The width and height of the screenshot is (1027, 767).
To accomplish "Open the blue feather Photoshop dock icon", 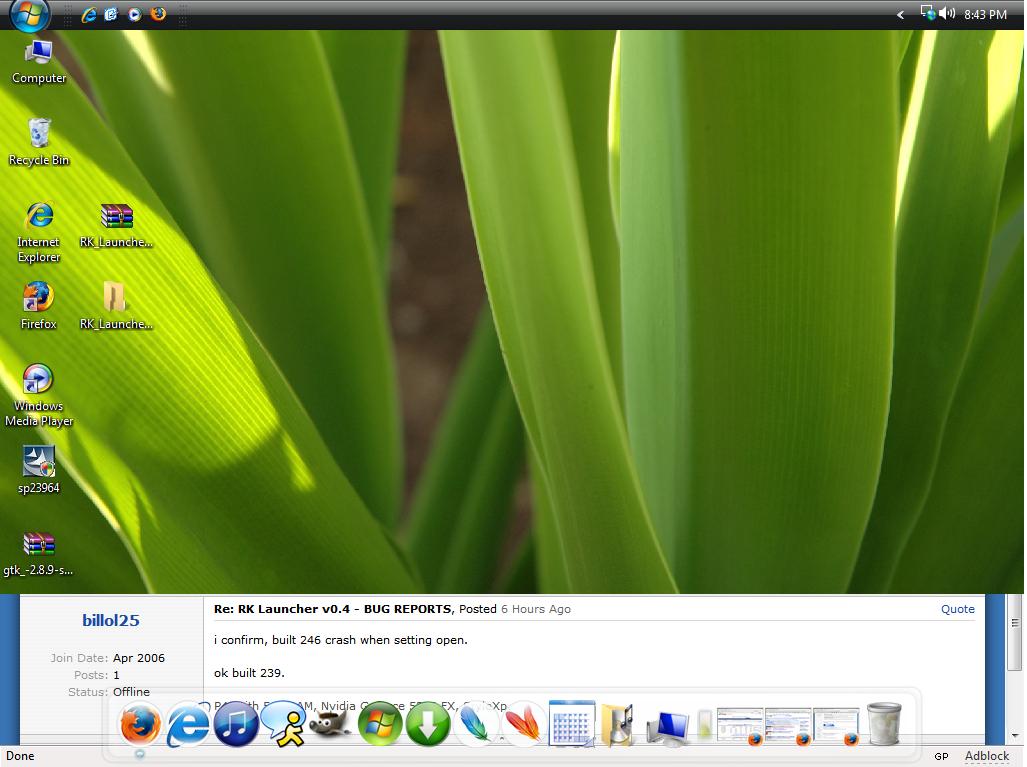I will pos(476,724).
